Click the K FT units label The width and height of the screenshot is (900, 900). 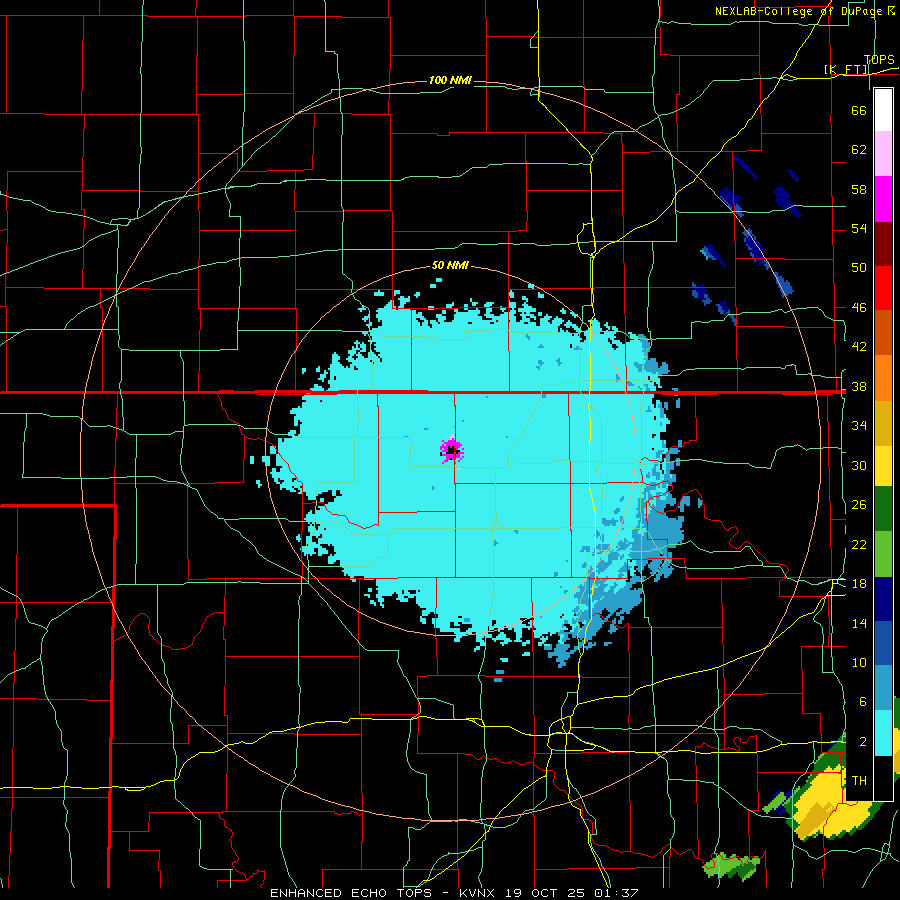pyautogui.click(x=847, y=70)
